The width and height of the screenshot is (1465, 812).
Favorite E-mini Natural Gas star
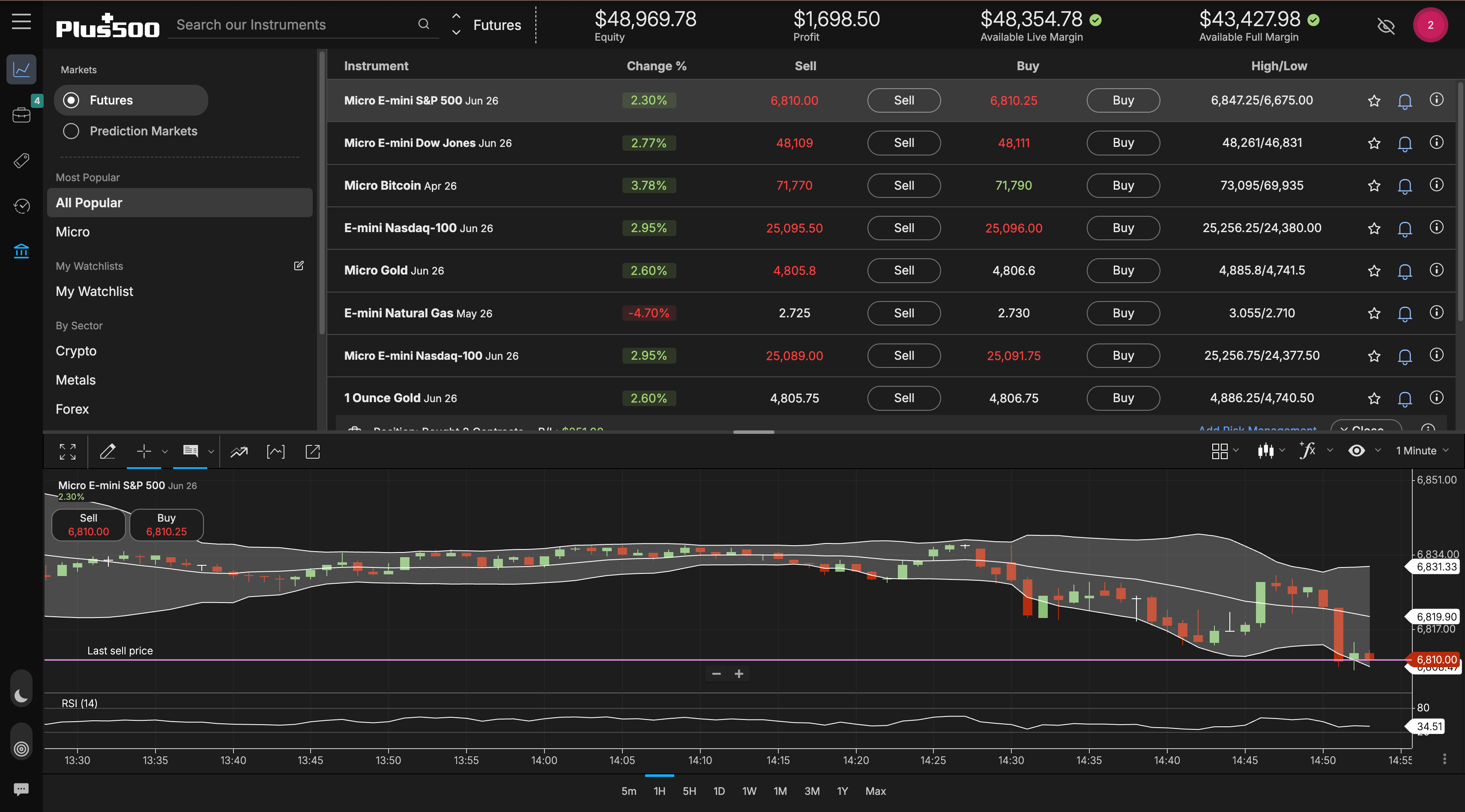(x=1374, y=313)
